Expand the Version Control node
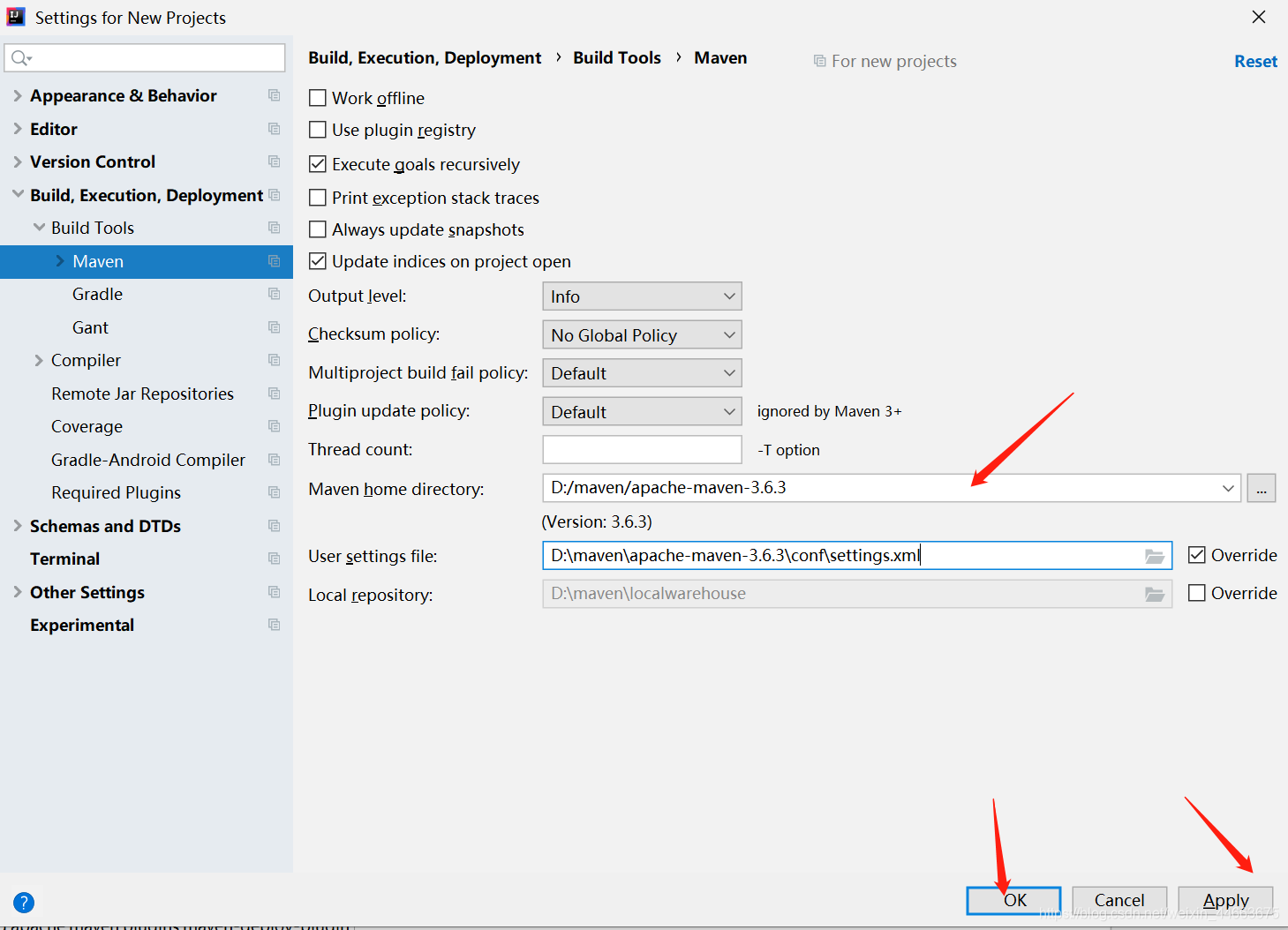Image resolution: width=1288 pixels, height=930 pixels. coord(18,161)
